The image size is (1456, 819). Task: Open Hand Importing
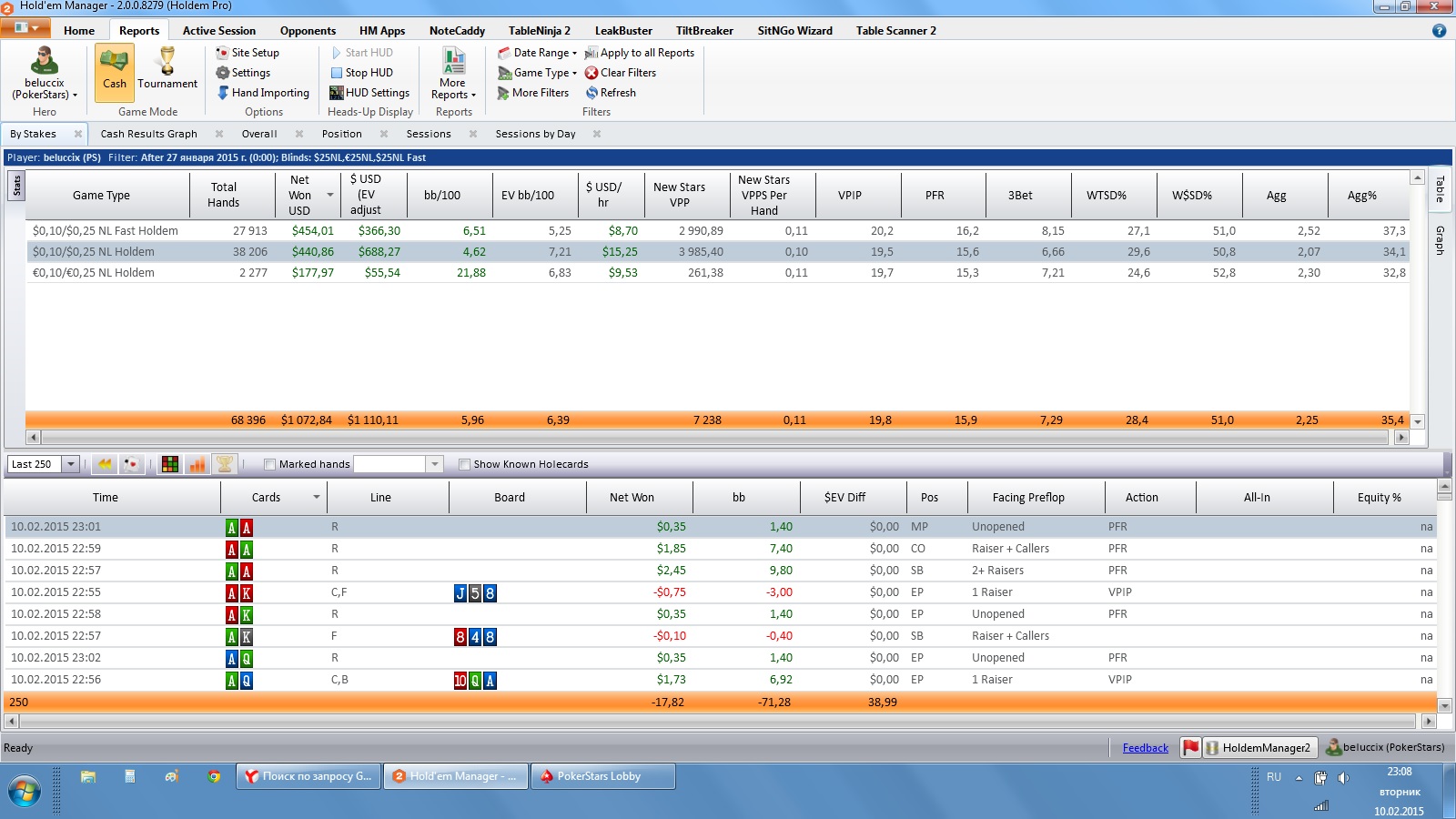[x=263, y=93]
